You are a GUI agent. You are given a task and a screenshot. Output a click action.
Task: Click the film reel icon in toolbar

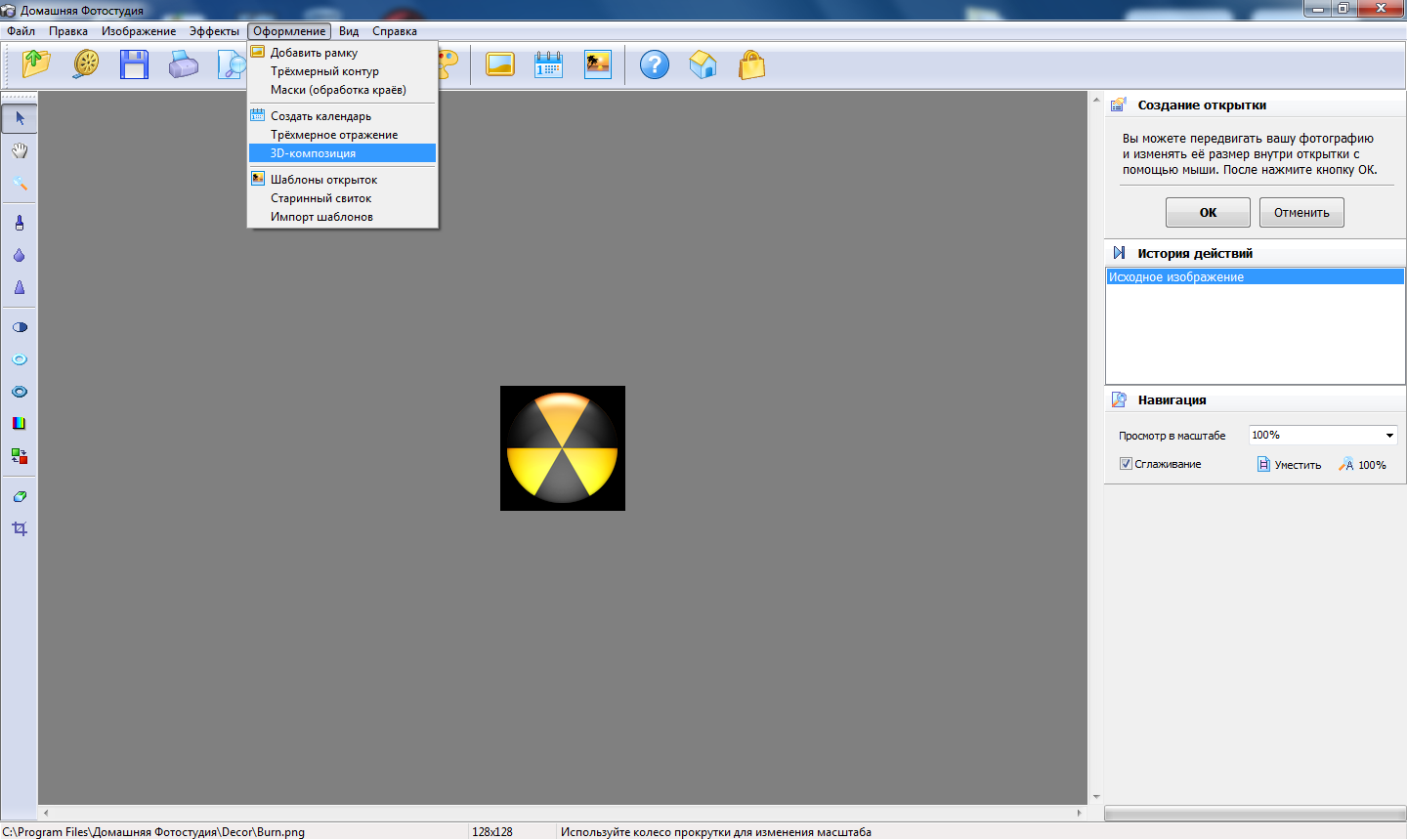(86, 64)
